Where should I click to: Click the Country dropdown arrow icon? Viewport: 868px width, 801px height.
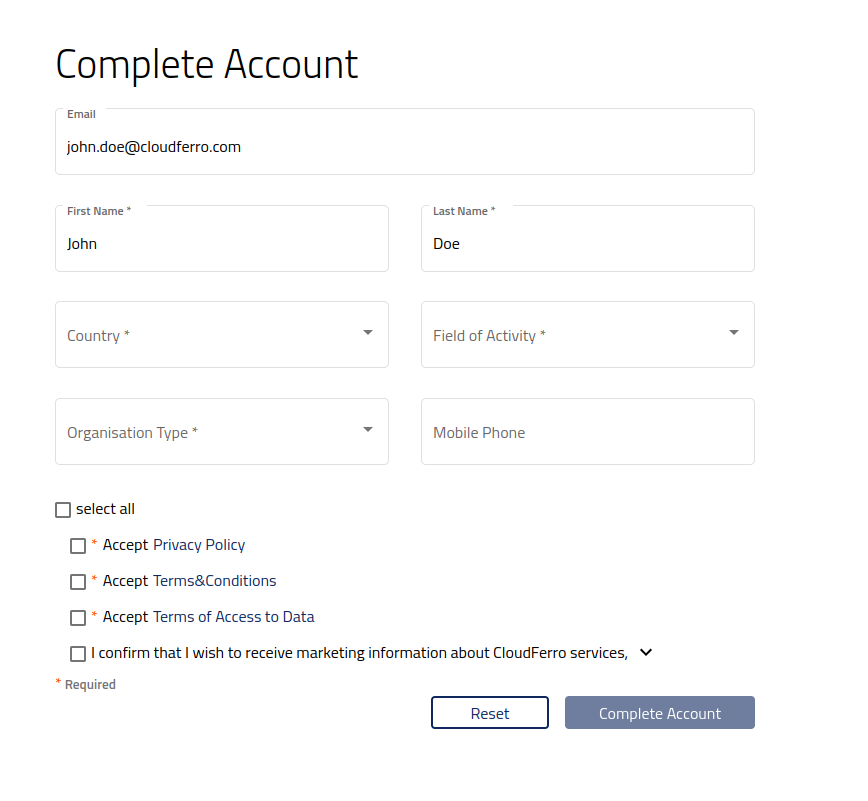click(x=368, y=333)
